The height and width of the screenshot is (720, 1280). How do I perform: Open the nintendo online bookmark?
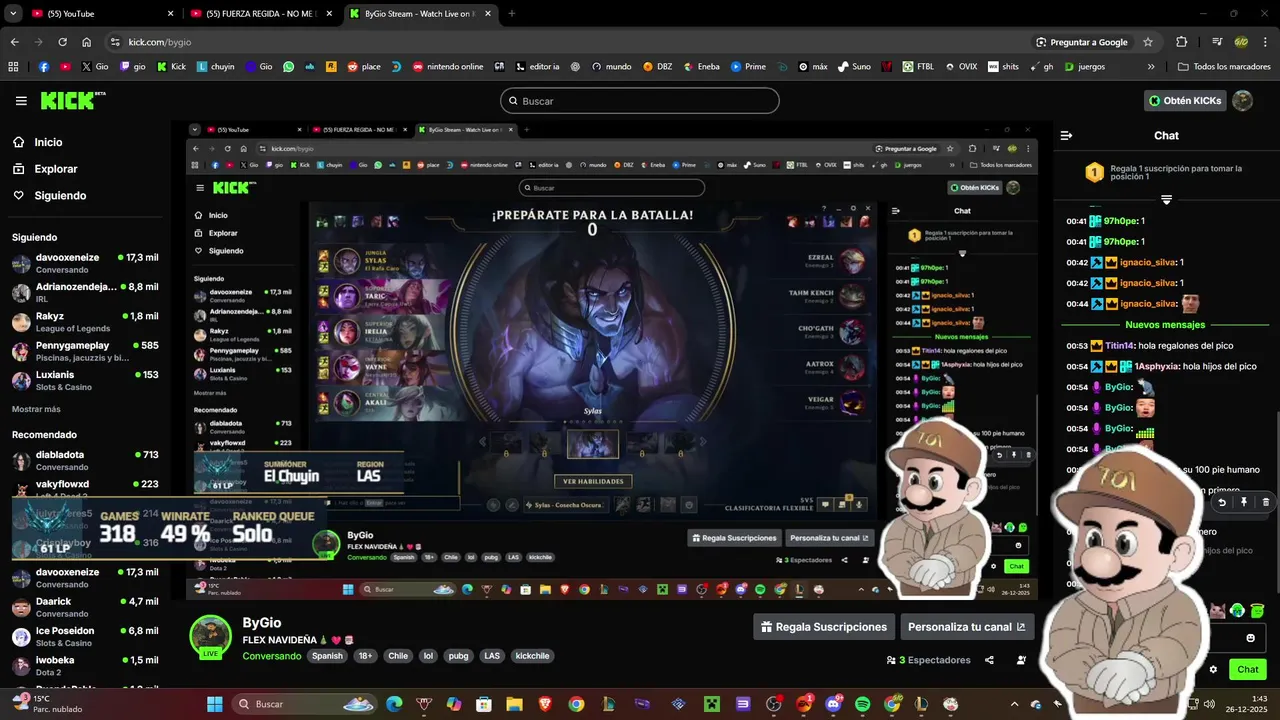pyautogui.click(x=448, y=67)
